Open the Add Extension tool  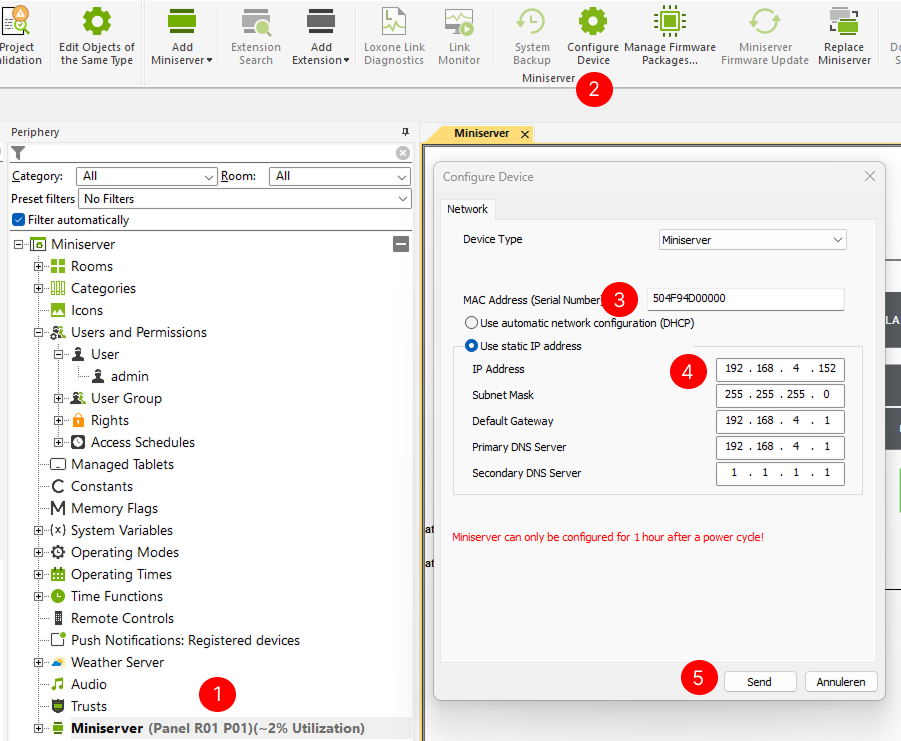point(321,37)
